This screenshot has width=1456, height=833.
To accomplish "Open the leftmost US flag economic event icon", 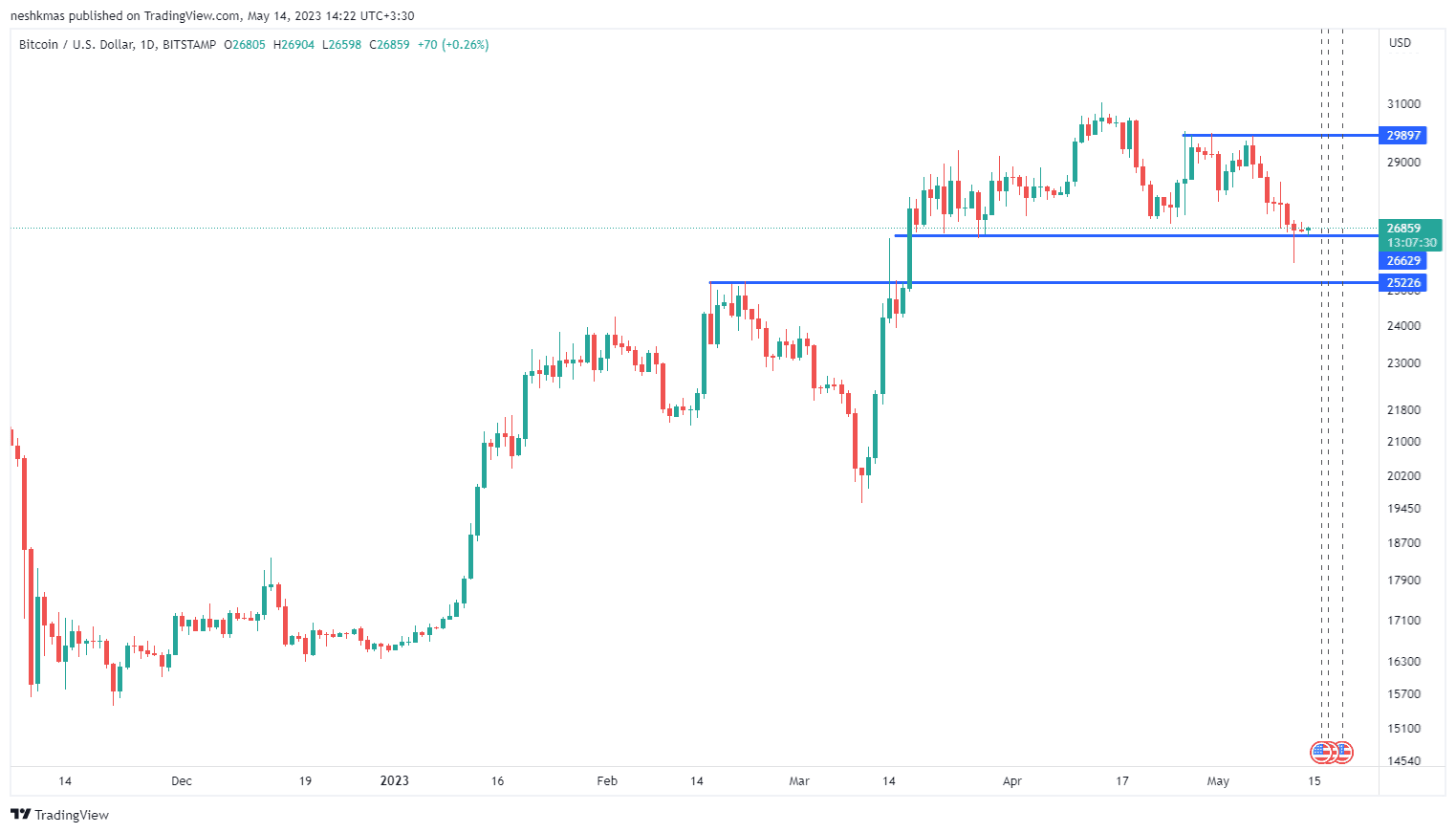I will tap(1321, 752).
